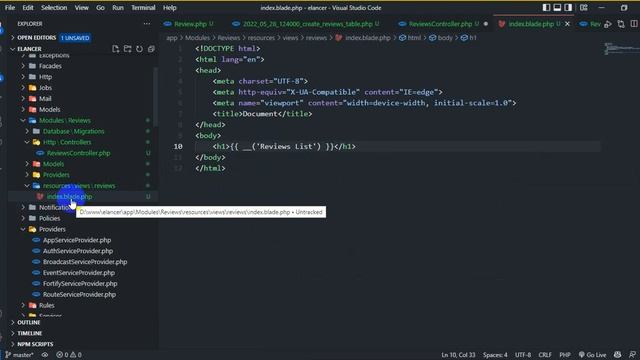Expand the Database \ Migrations folder
640x360 pixels.
click(x=73, y=131)
